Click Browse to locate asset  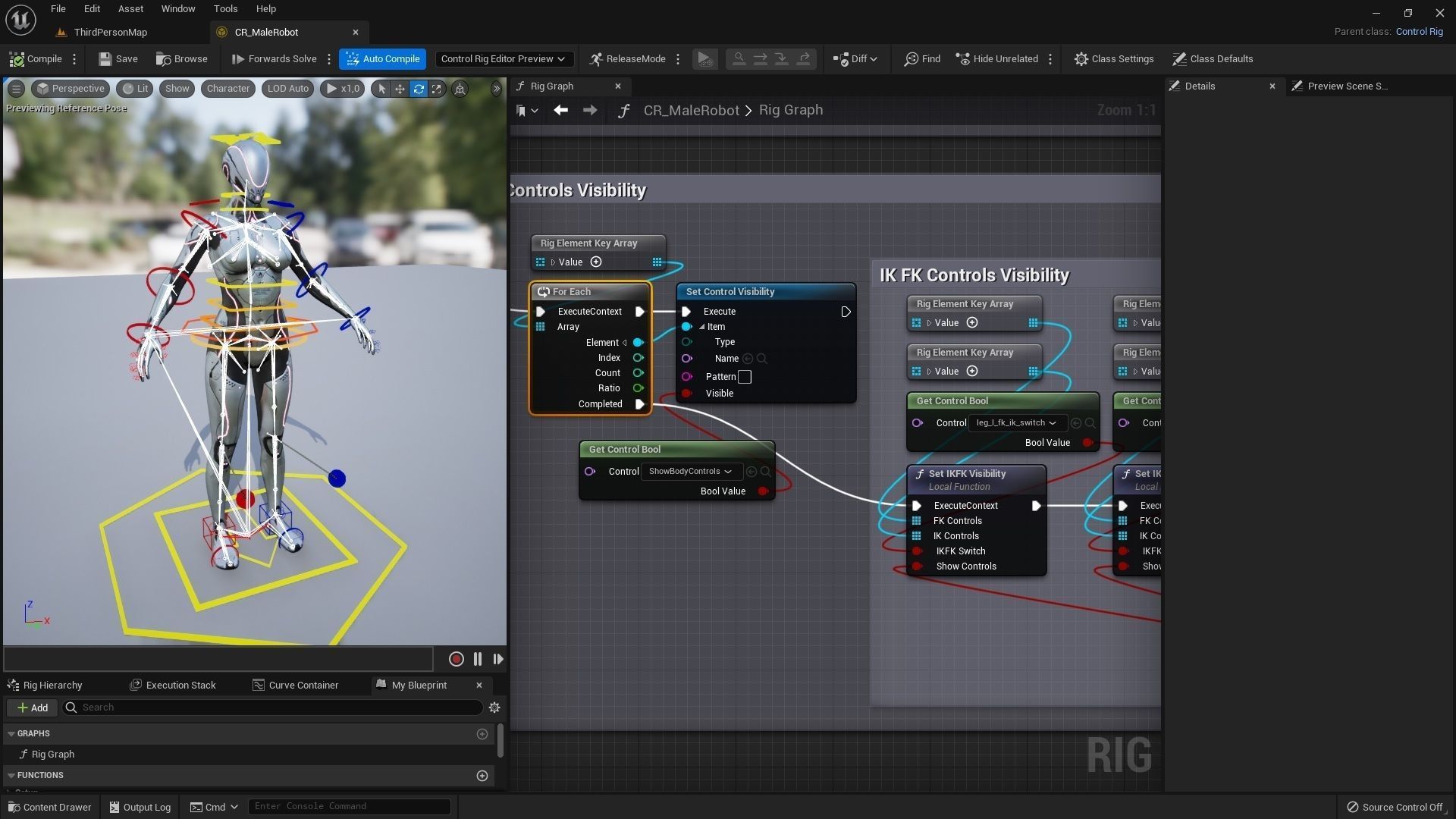pyautogui.click(x=182, y=58)
